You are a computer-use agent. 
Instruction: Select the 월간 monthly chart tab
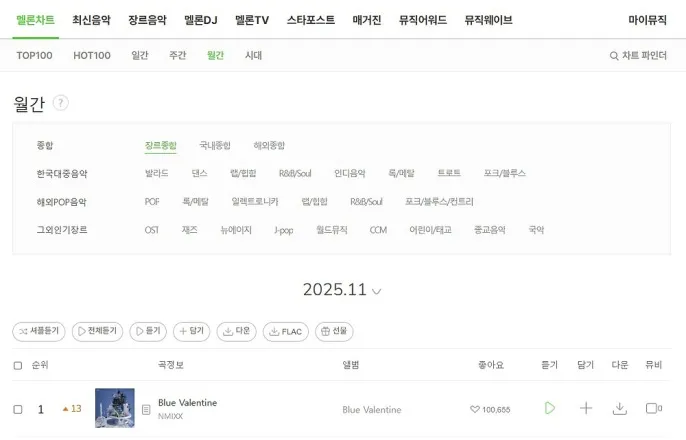coord(215,56)
